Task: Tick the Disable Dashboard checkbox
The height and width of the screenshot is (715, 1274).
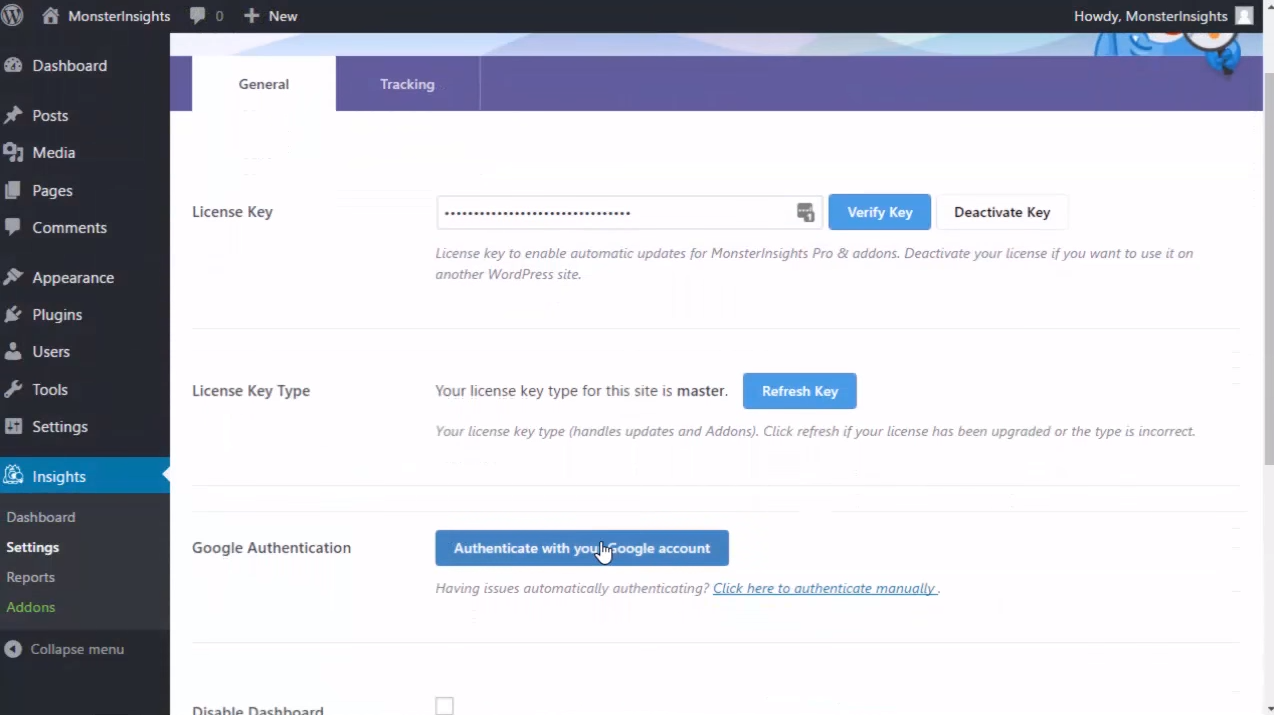Action: [x=444, y=706]
